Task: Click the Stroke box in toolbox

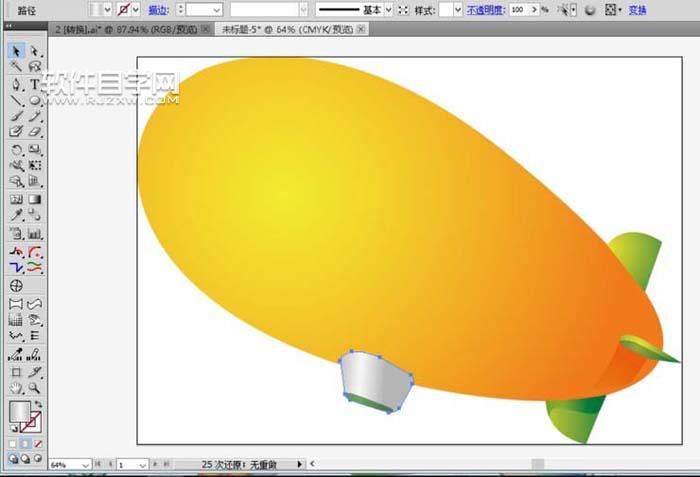Action: click(32, 423)
